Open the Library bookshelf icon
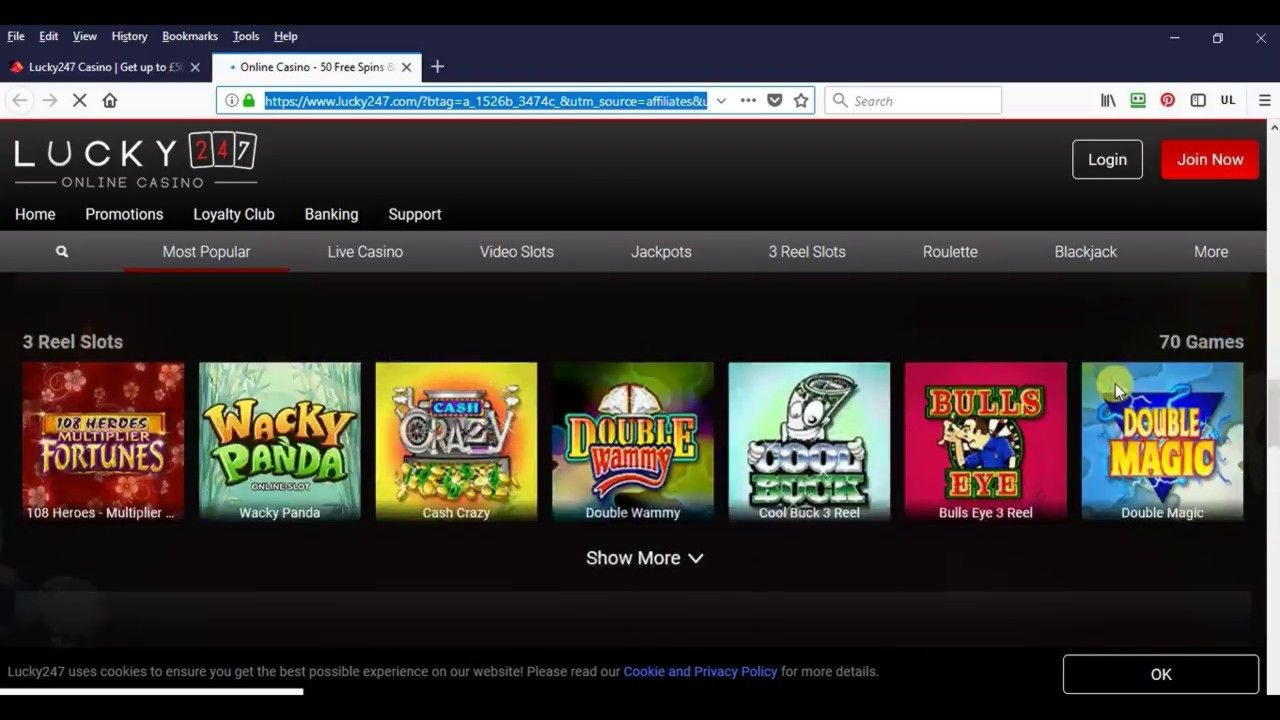1280x720 pixels. (1108, 100)
